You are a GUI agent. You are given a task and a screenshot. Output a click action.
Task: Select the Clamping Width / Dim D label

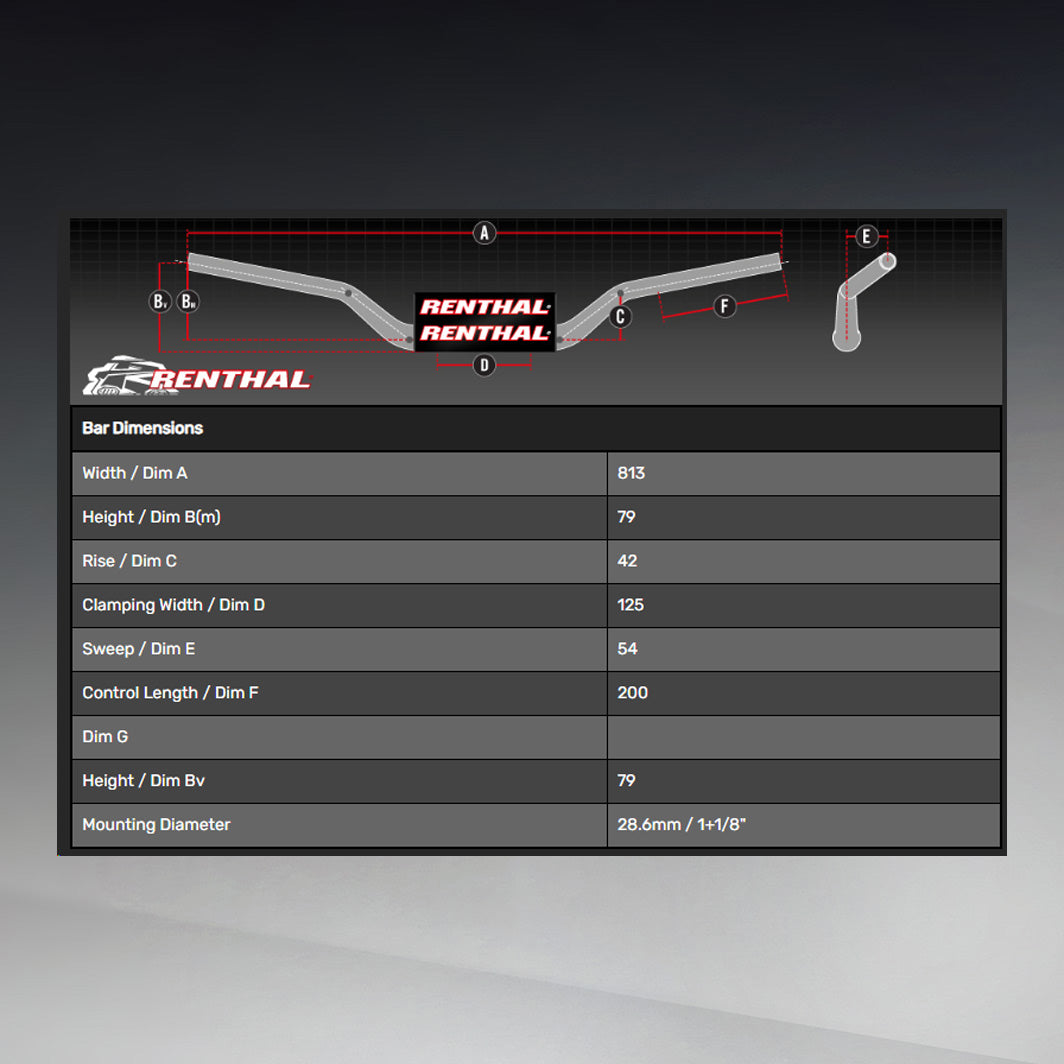[x=173, y=605]
